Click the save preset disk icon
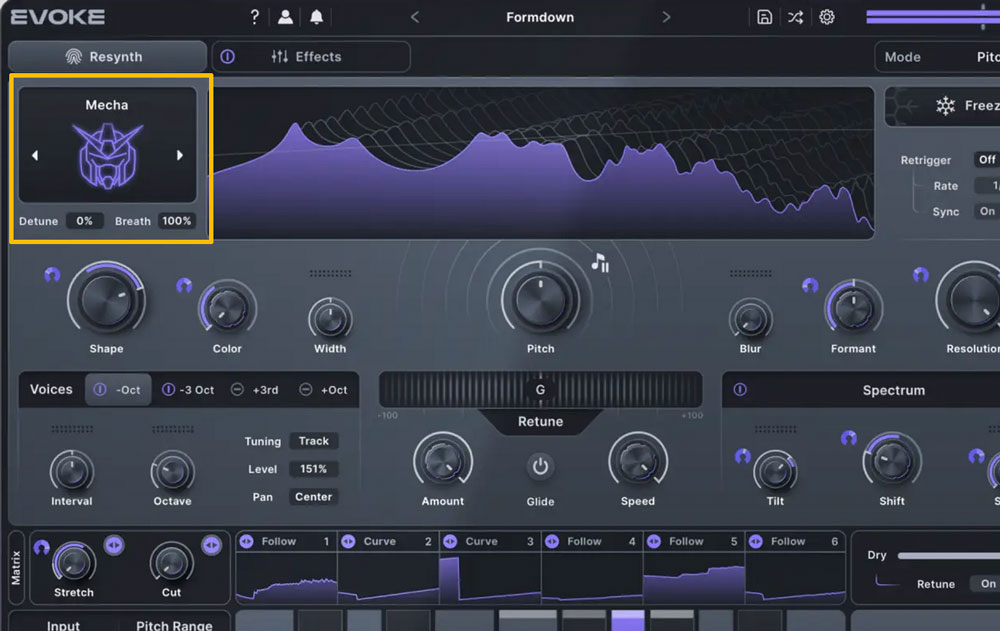1000x631 pixels. (x=764, y=17)
